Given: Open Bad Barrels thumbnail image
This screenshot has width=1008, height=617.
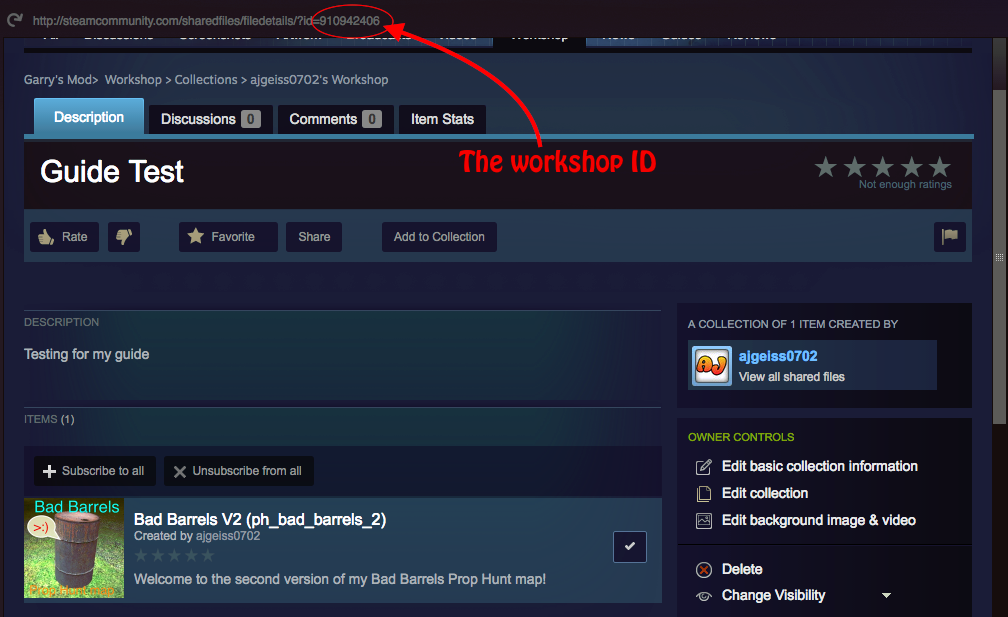Looking at the screenshot, I should coord(74,548).
